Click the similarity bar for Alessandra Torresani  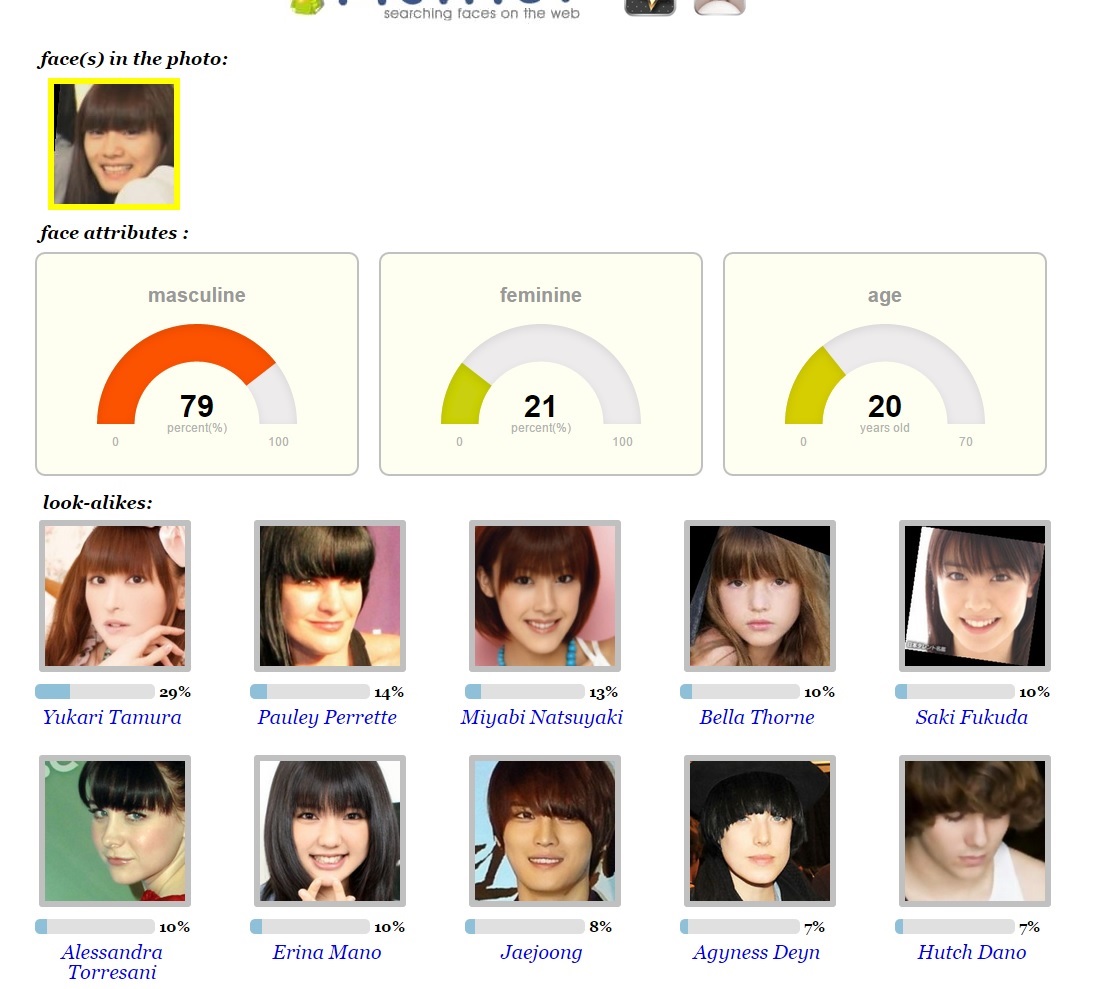[x=95, y=926]
